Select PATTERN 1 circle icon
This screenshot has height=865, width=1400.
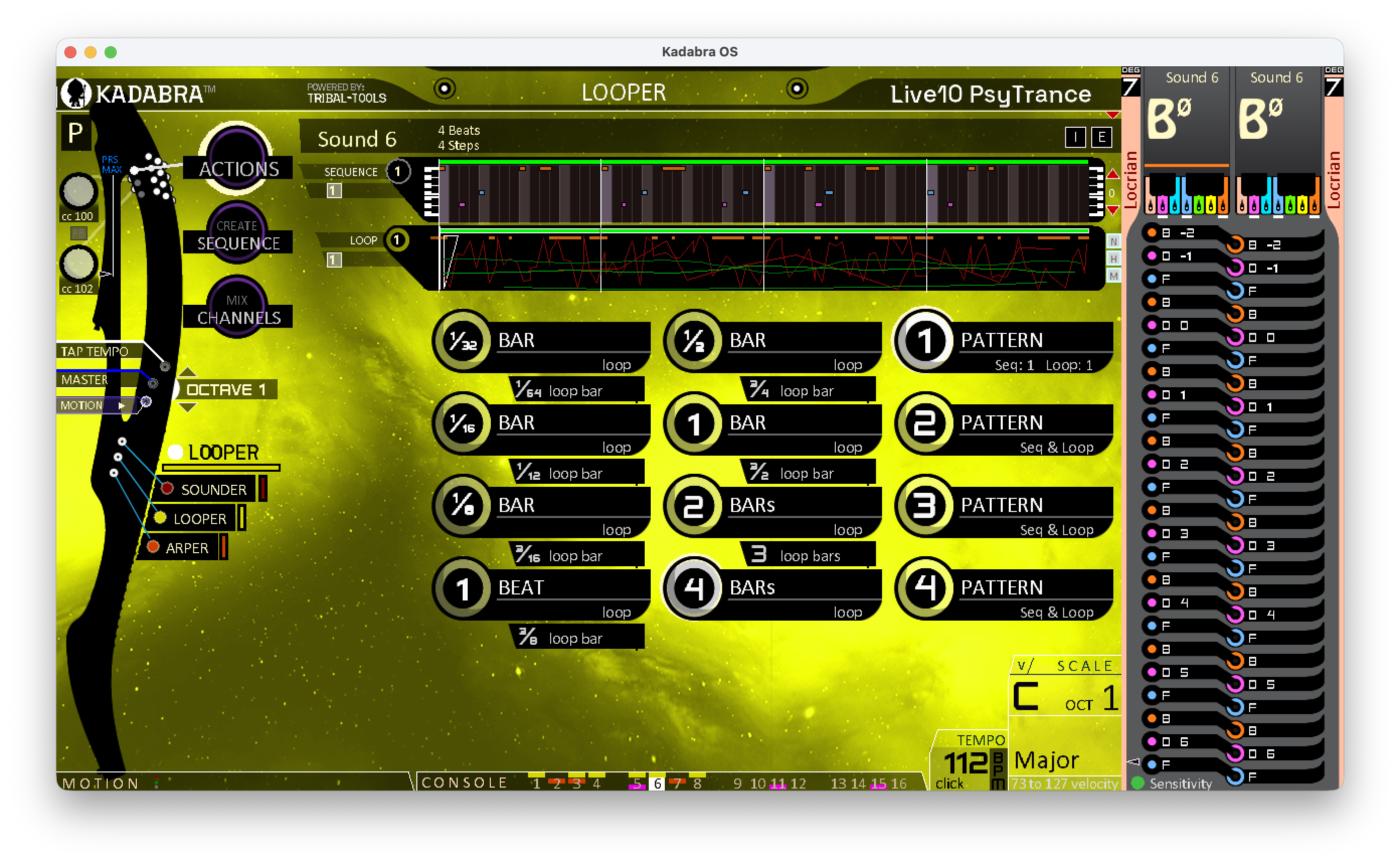click(925, 341)
